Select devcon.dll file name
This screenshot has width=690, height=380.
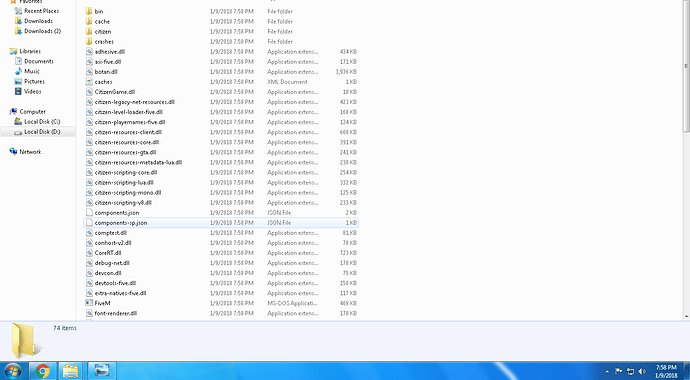click(x=108, y=273)
